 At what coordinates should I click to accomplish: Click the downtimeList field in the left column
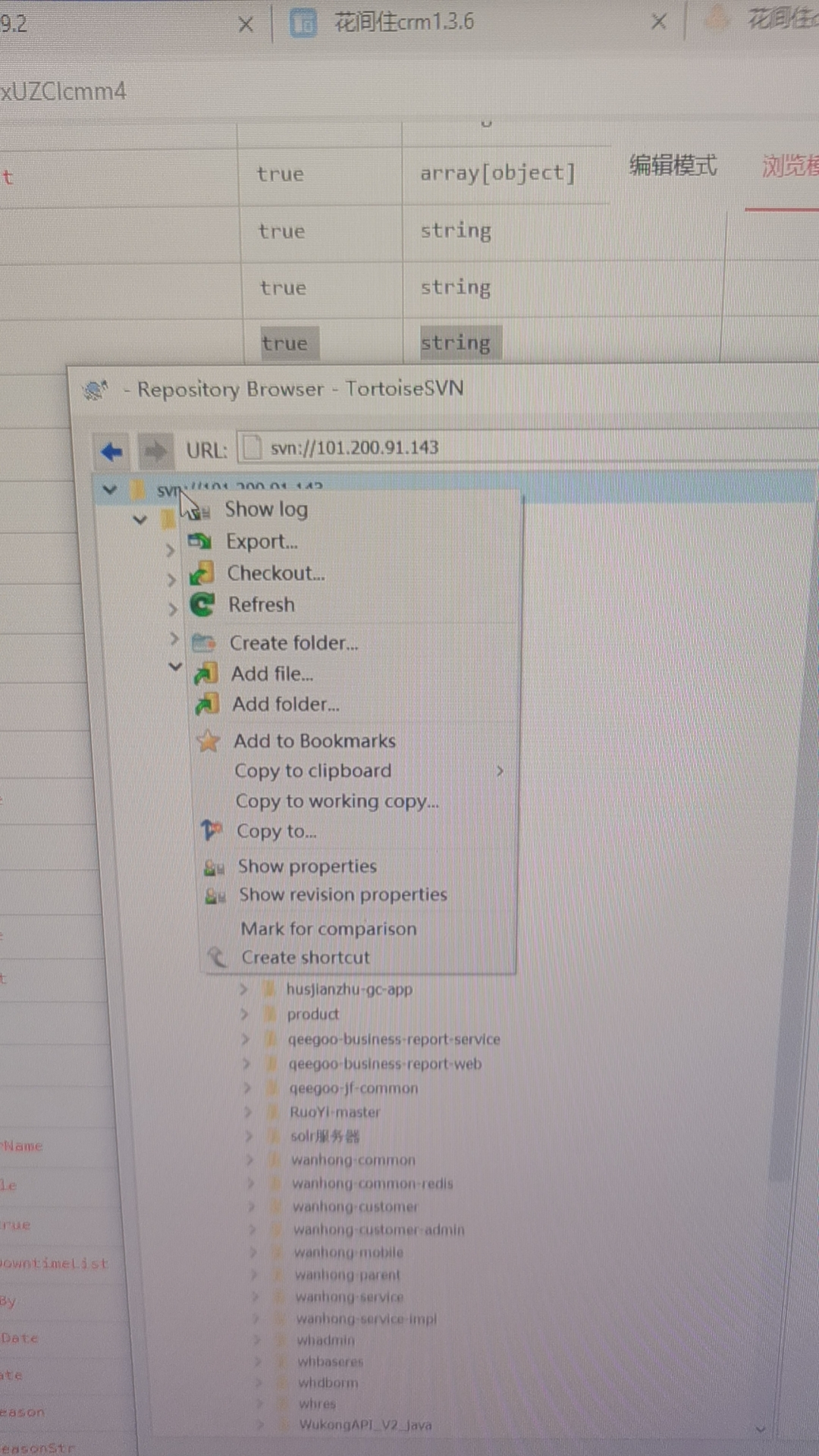54,1263
